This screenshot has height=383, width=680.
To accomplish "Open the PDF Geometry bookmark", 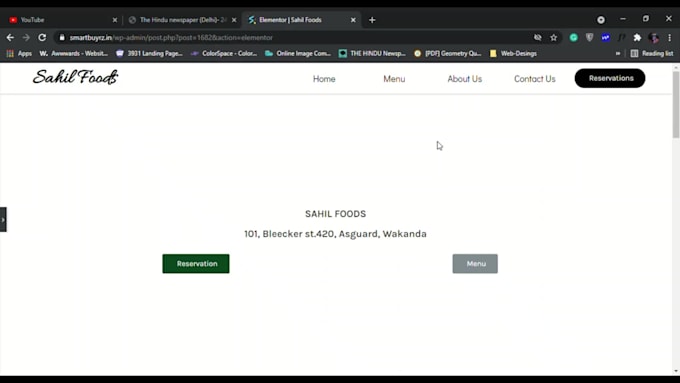I will 448,53.
